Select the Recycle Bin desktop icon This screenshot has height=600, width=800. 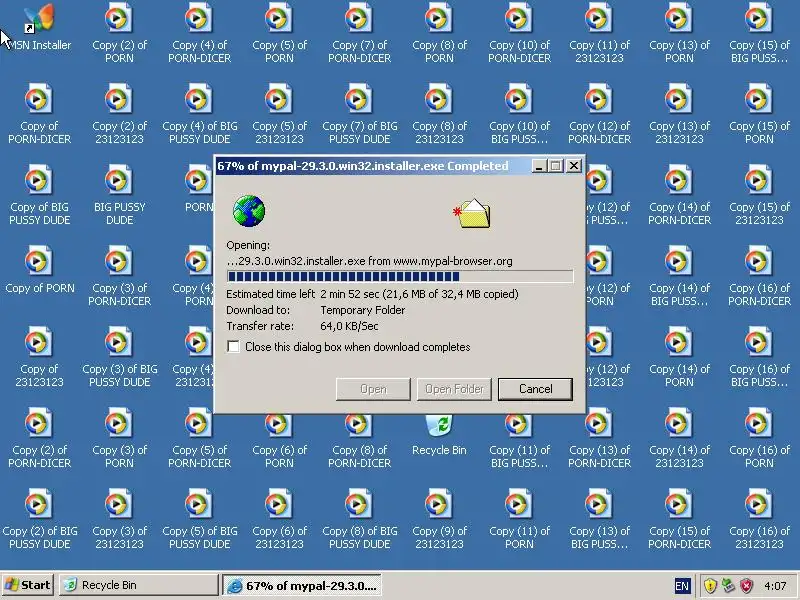coord(439,435)
